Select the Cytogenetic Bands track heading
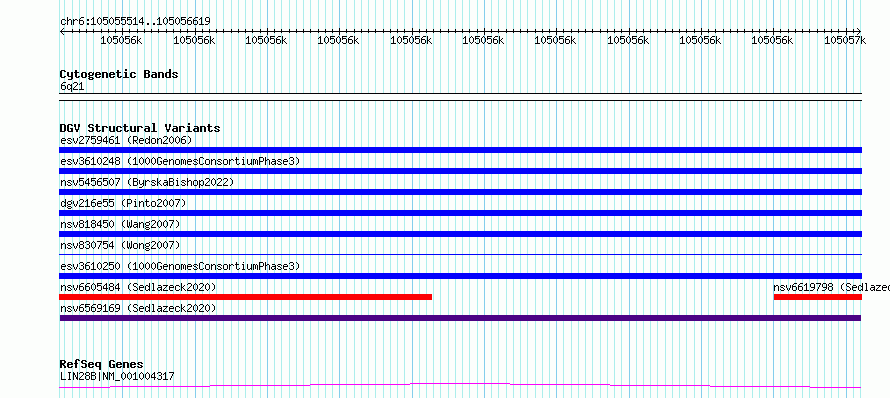 119,74
